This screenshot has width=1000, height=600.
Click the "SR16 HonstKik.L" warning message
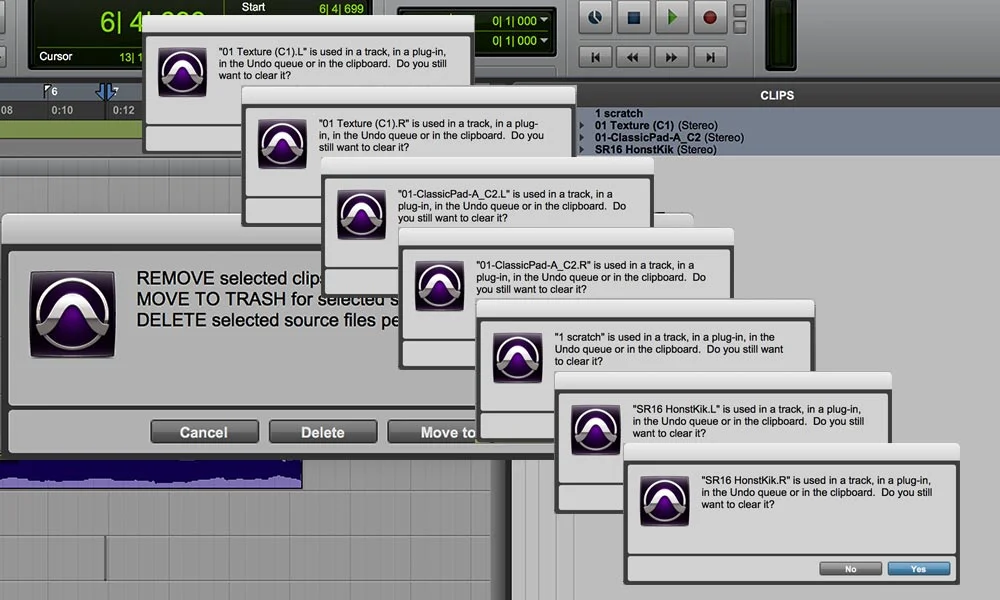pyautogui.click(x=748, y=421)
